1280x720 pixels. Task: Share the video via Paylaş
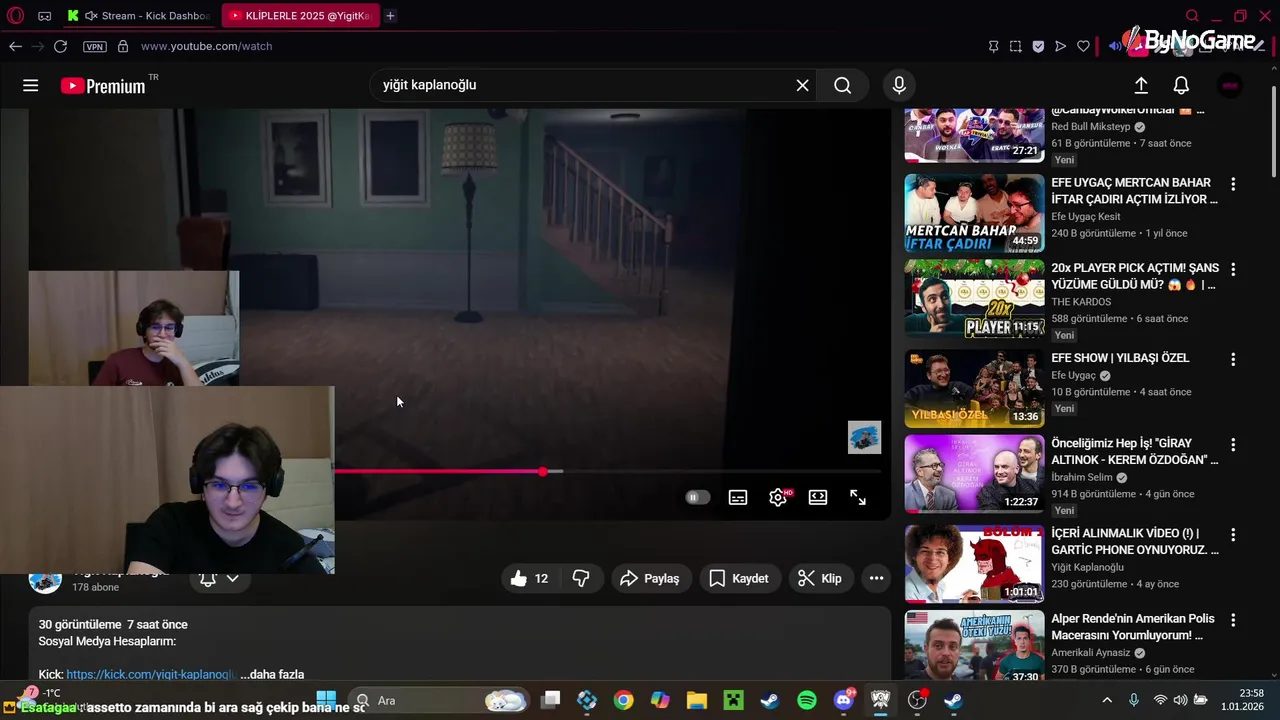tap(650, 578)
